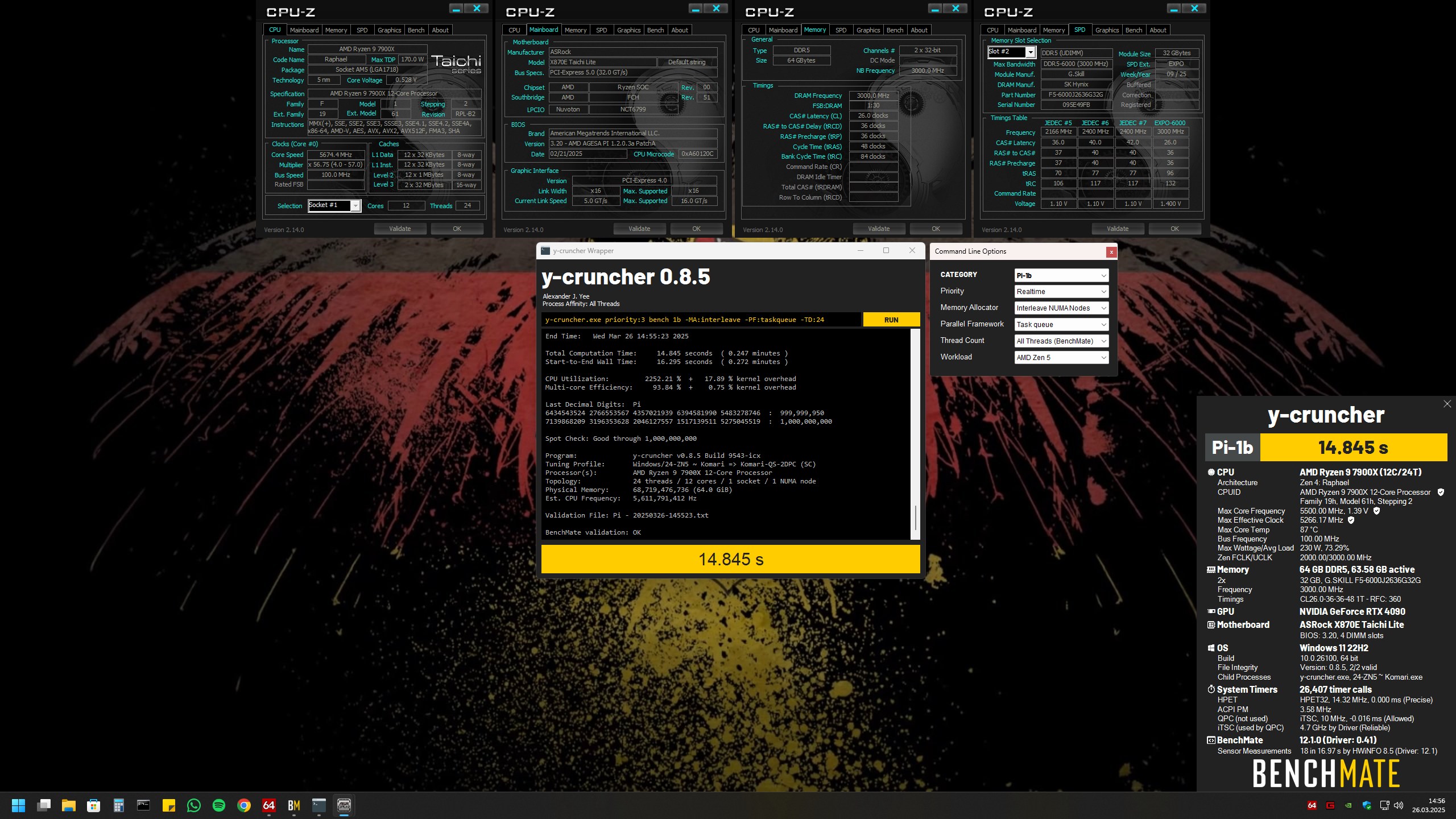
Task: Open the Memory Allocator dropdown
Action: coord(1061,308)
